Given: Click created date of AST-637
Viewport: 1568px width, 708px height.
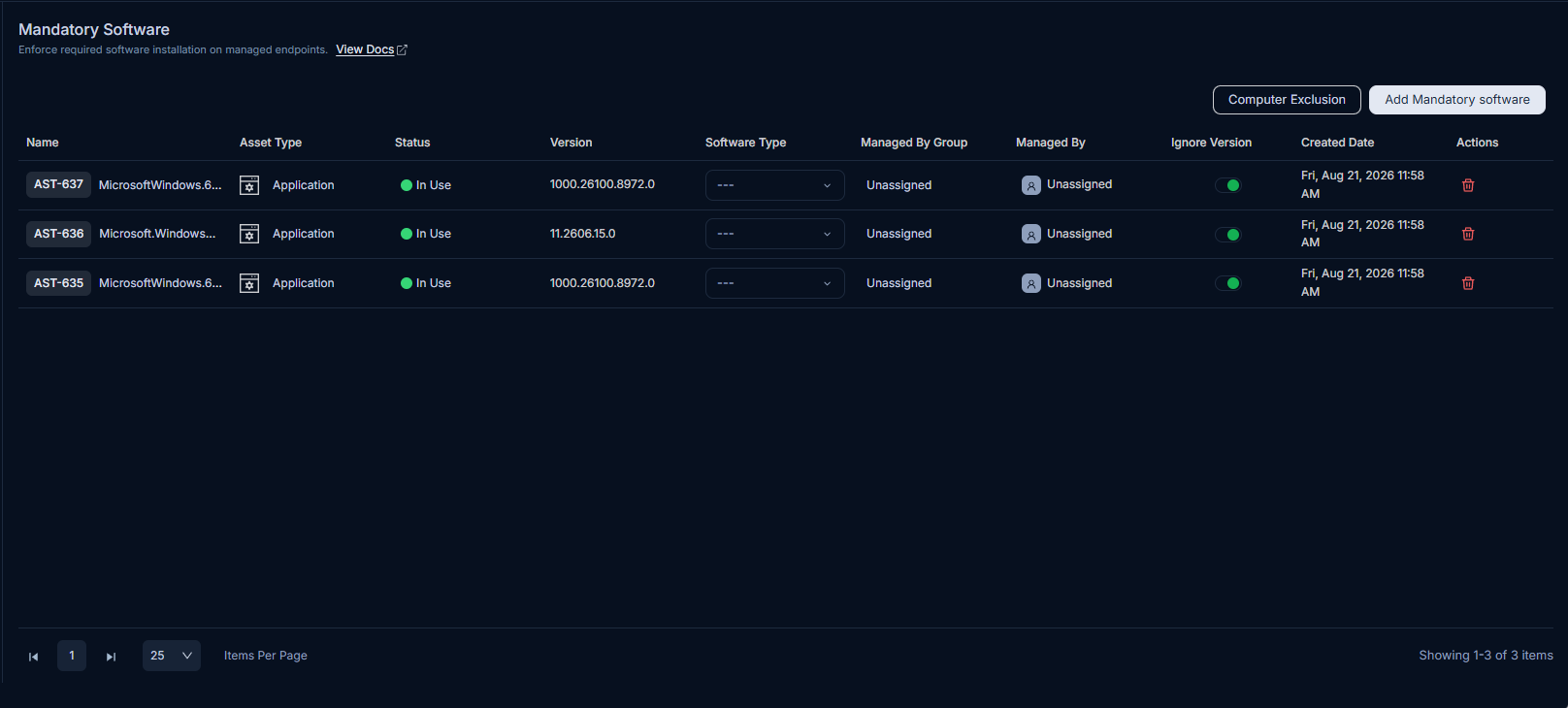Looking at the screenshot, I should point(1362,184).
